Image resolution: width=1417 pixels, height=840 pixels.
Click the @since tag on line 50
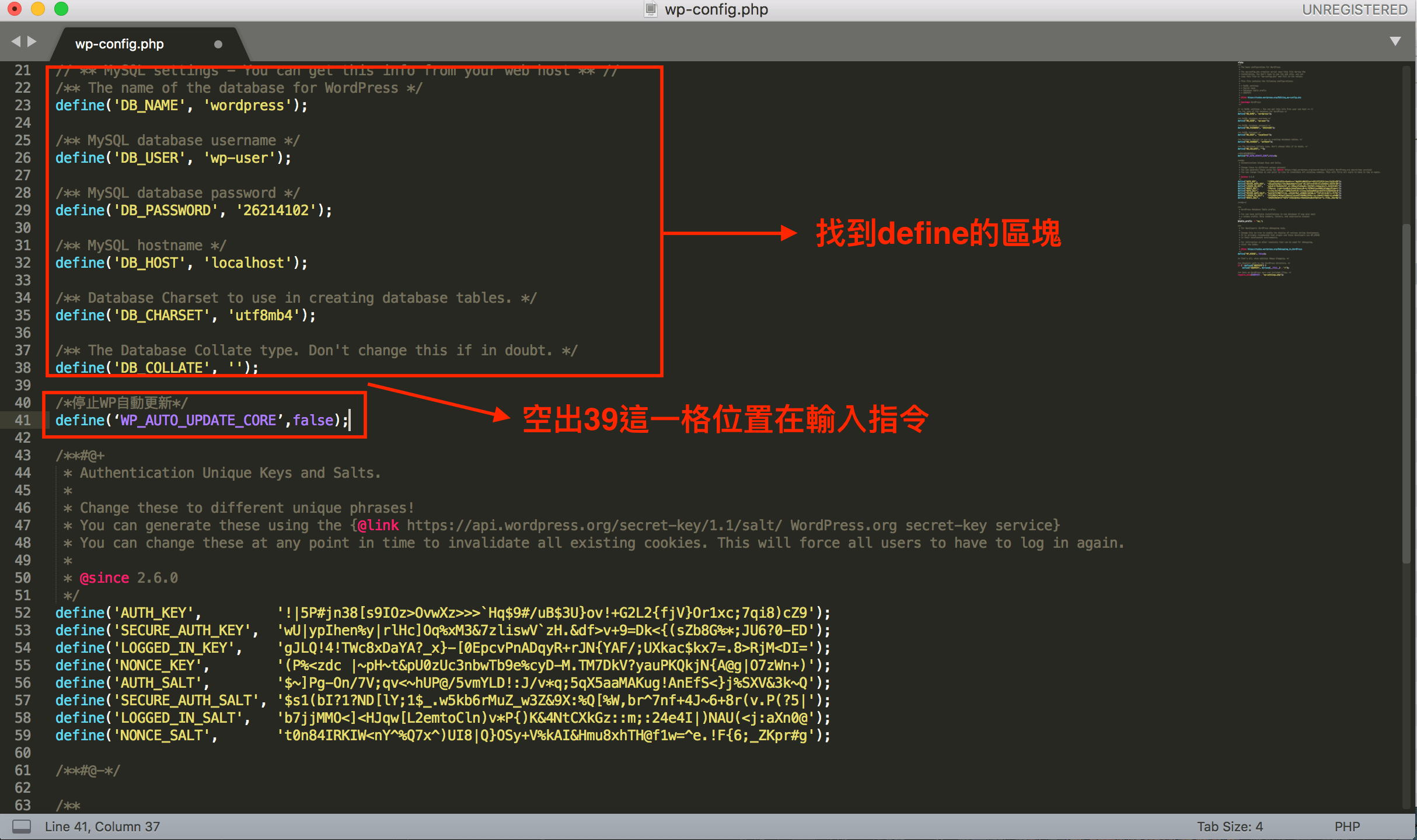point(104,577)
